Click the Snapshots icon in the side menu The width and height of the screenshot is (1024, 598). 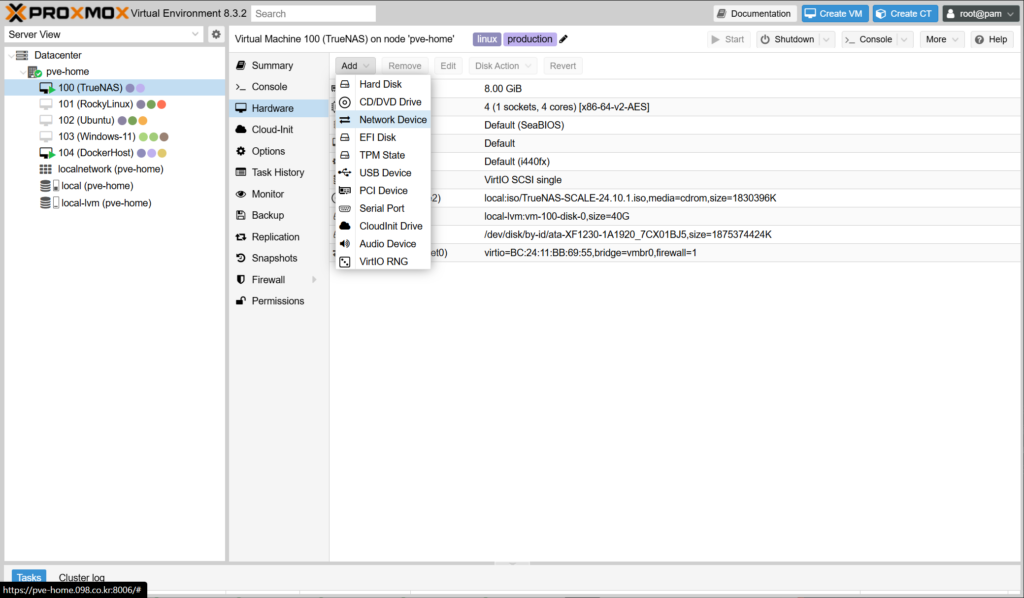241,258
